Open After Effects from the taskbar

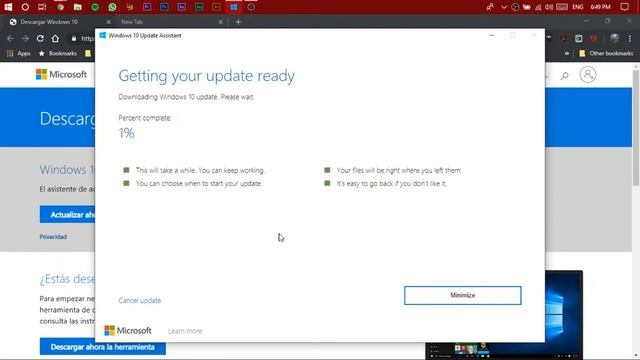[182, 7]
